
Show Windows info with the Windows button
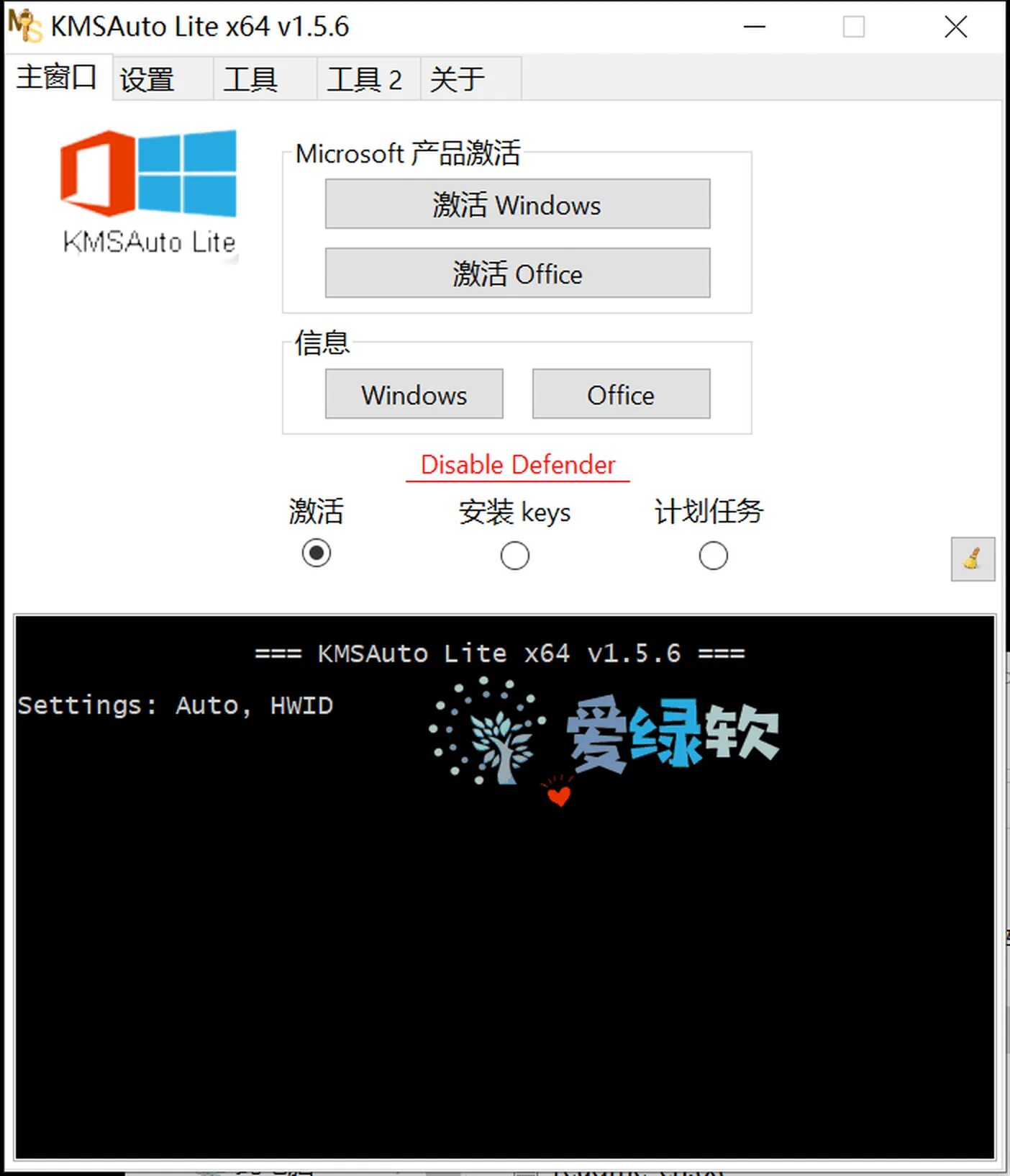[x=414, y=394]
